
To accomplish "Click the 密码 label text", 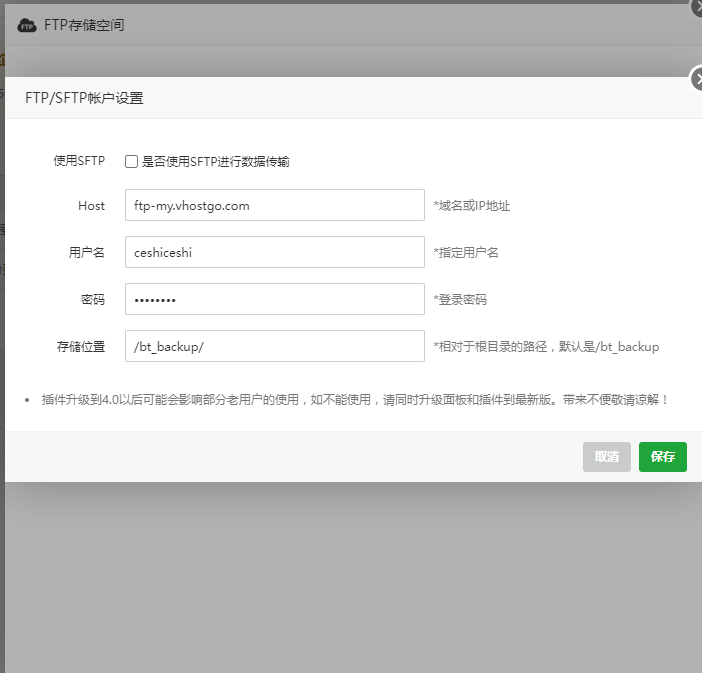I will click(x=92, y=299).
